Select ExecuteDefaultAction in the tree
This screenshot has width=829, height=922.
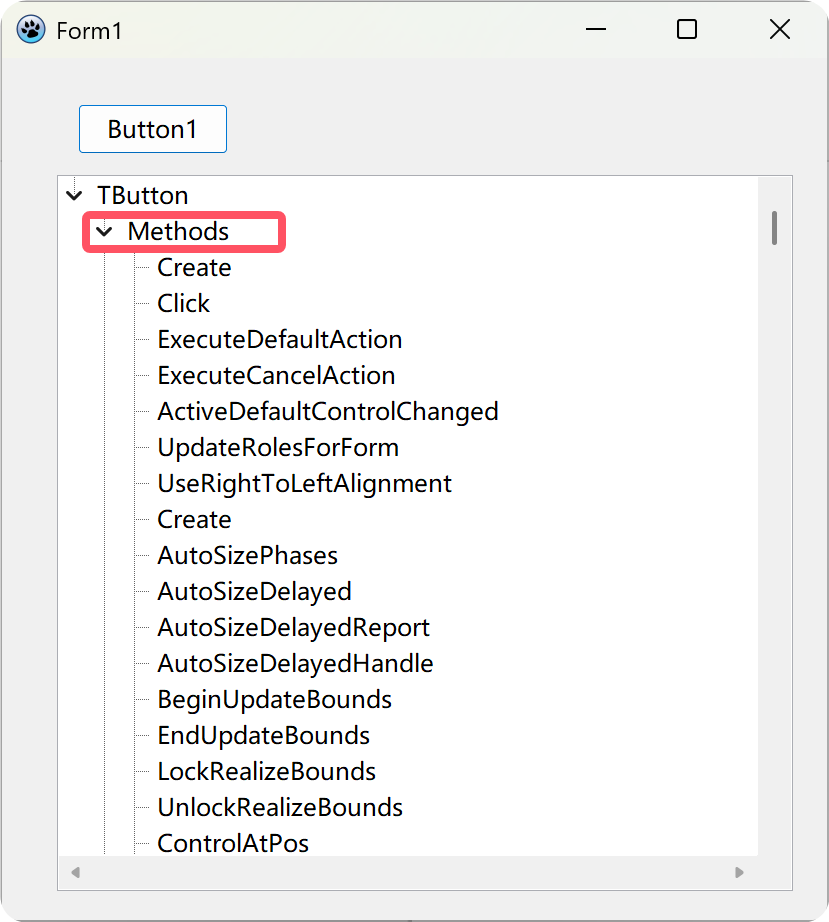point(280,339)
